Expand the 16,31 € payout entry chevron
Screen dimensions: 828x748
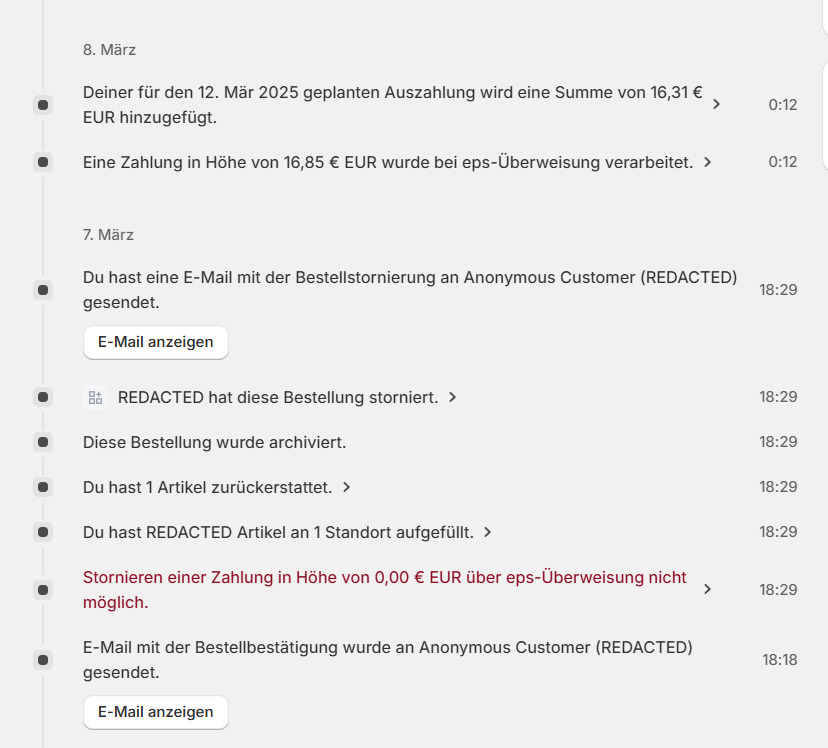[716, 104]
